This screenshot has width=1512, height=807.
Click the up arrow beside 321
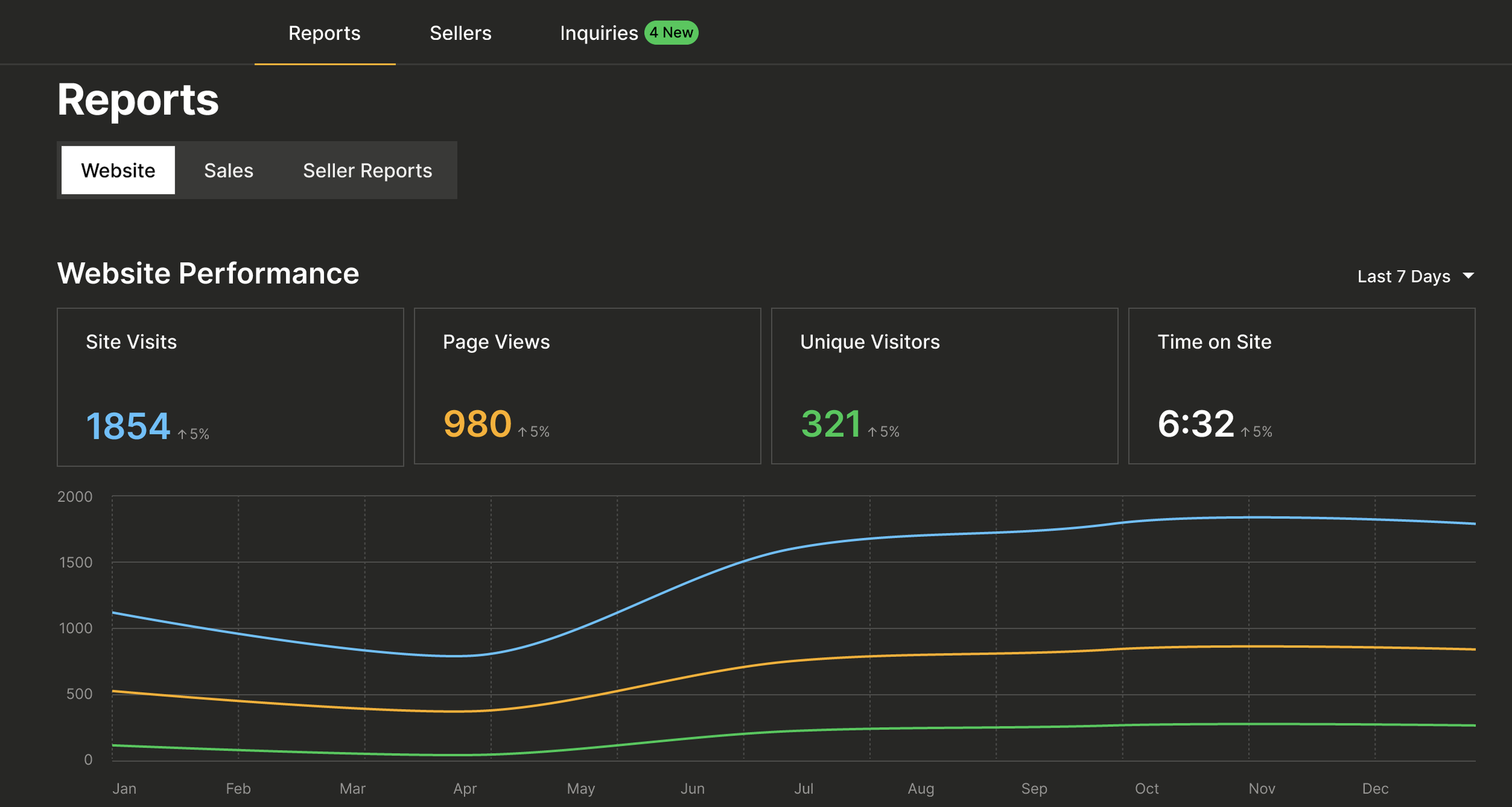click(872, 432)
